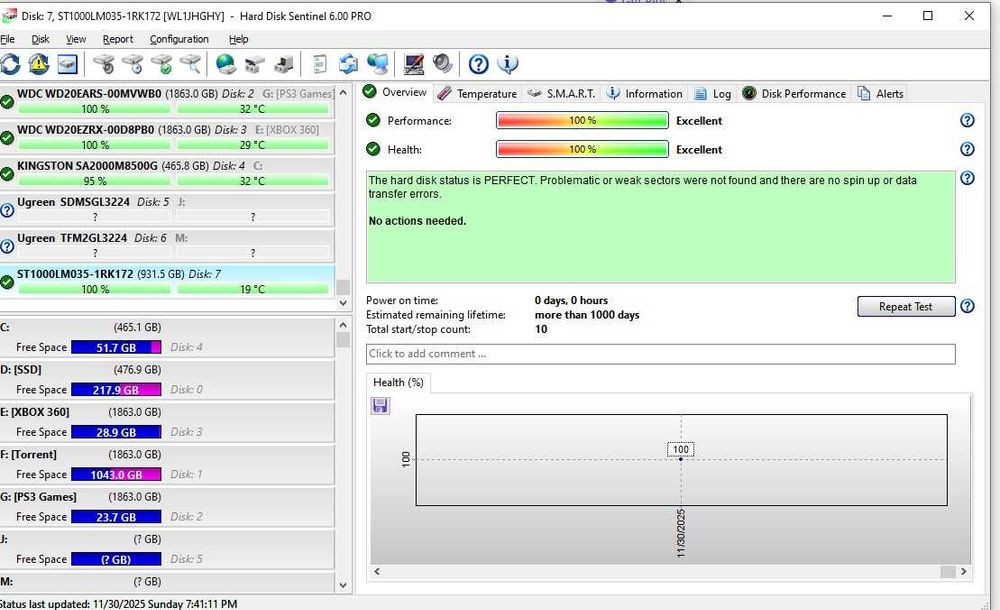Image resolution: width=1000 pixels, height=610 pixels.
Task: Click the Repeat Test button
Action: [x=906, y=306]
